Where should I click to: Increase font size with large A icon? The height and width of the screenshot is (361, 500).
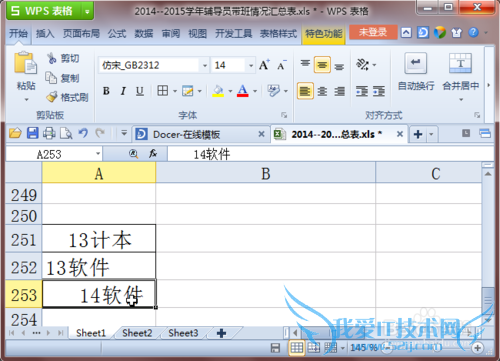(x=264, y=65)
